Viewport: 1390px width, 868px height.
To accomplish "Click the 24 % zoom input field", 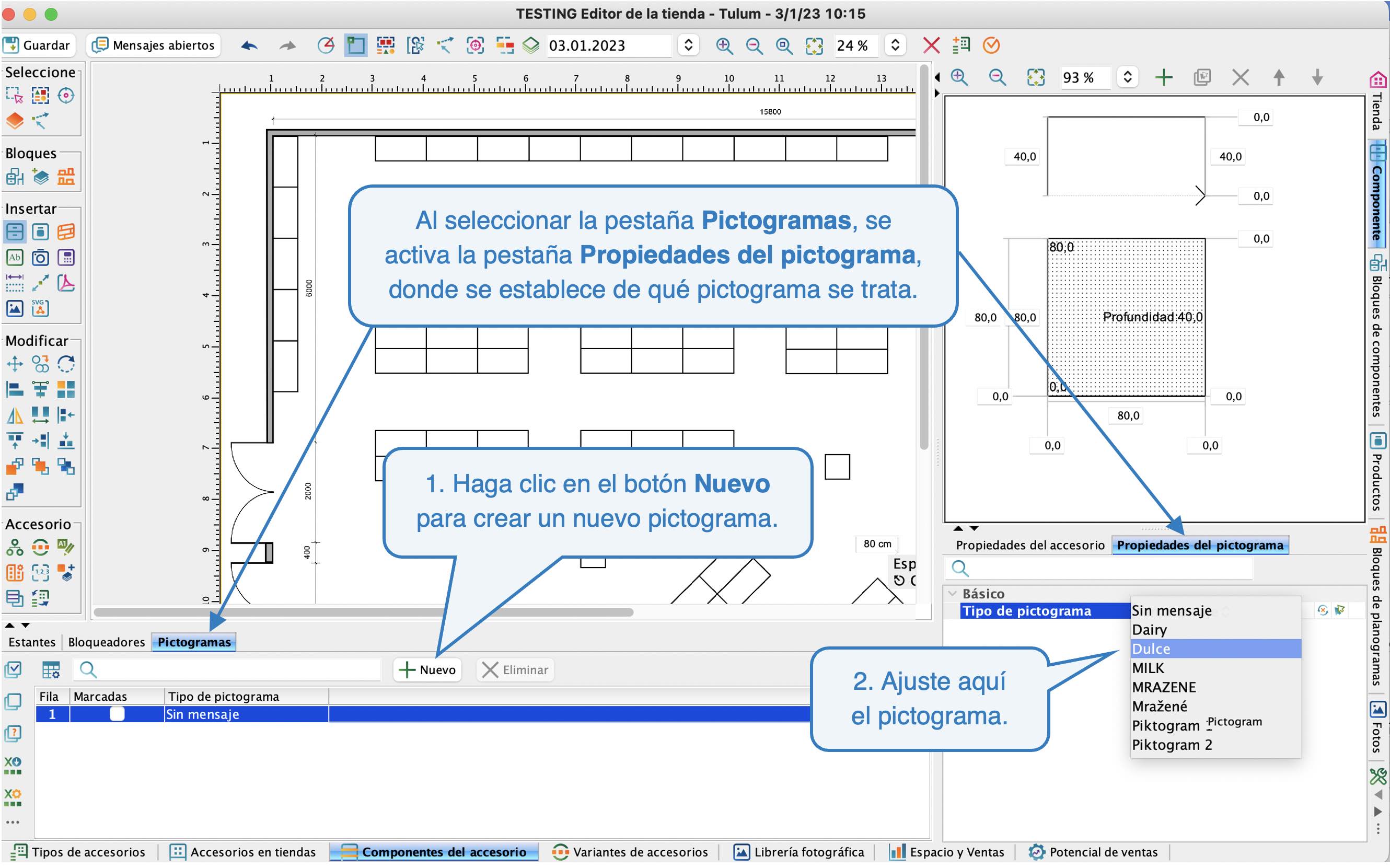I will point(856,45).
